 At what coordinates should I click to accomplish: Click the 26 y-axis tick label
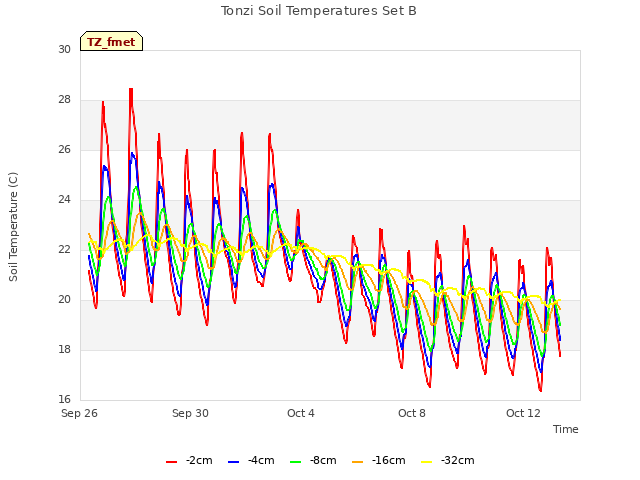pyautogui.click(x=64, y=150)
